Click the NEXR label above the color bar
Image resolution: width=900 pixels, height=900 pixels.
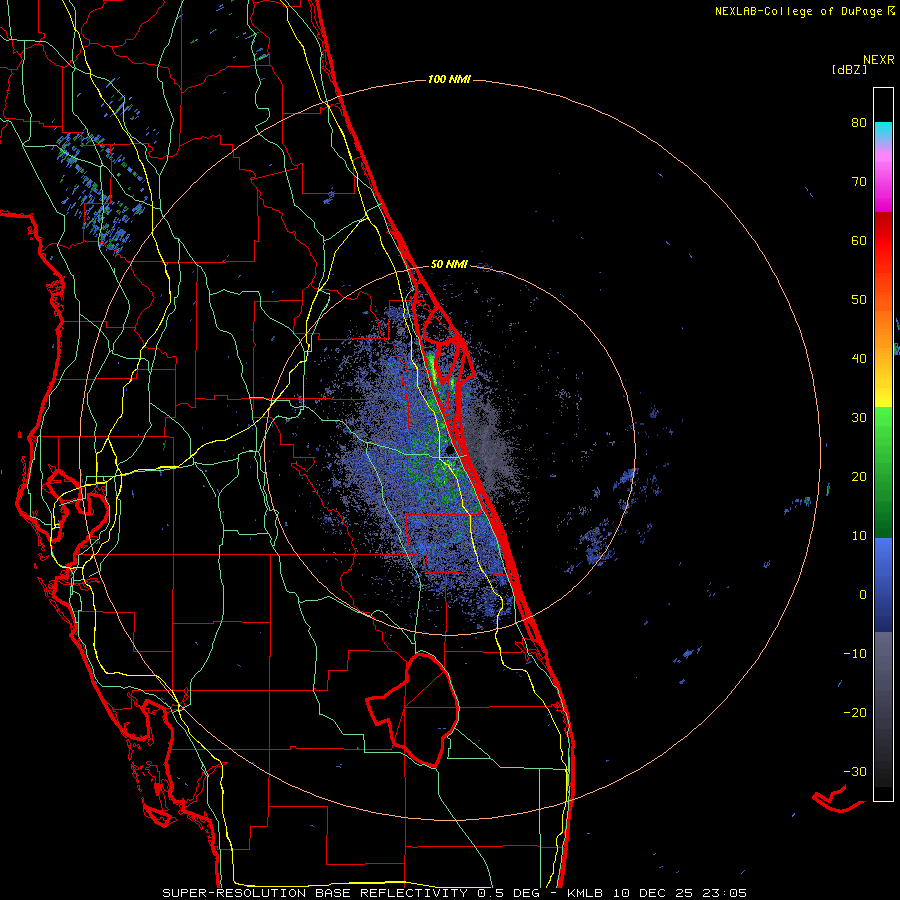[x=878, y=60]
